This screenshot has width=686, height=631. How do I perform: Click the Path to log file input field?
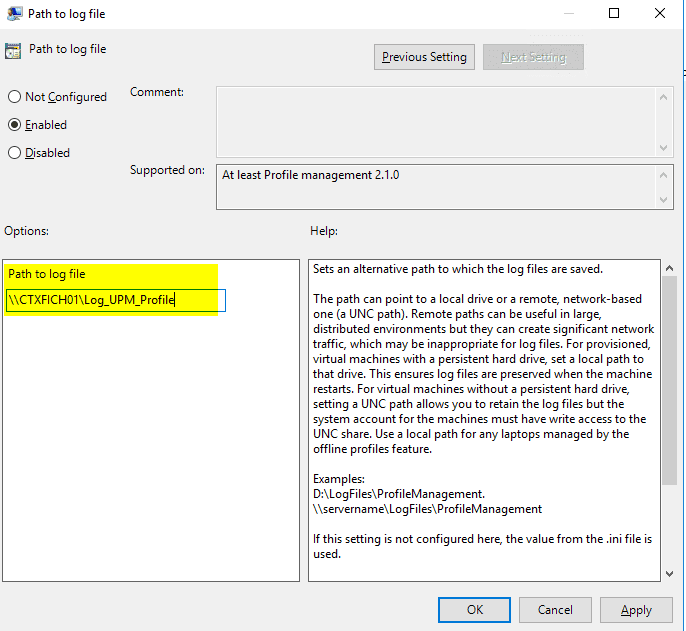[x=116, y=300]
